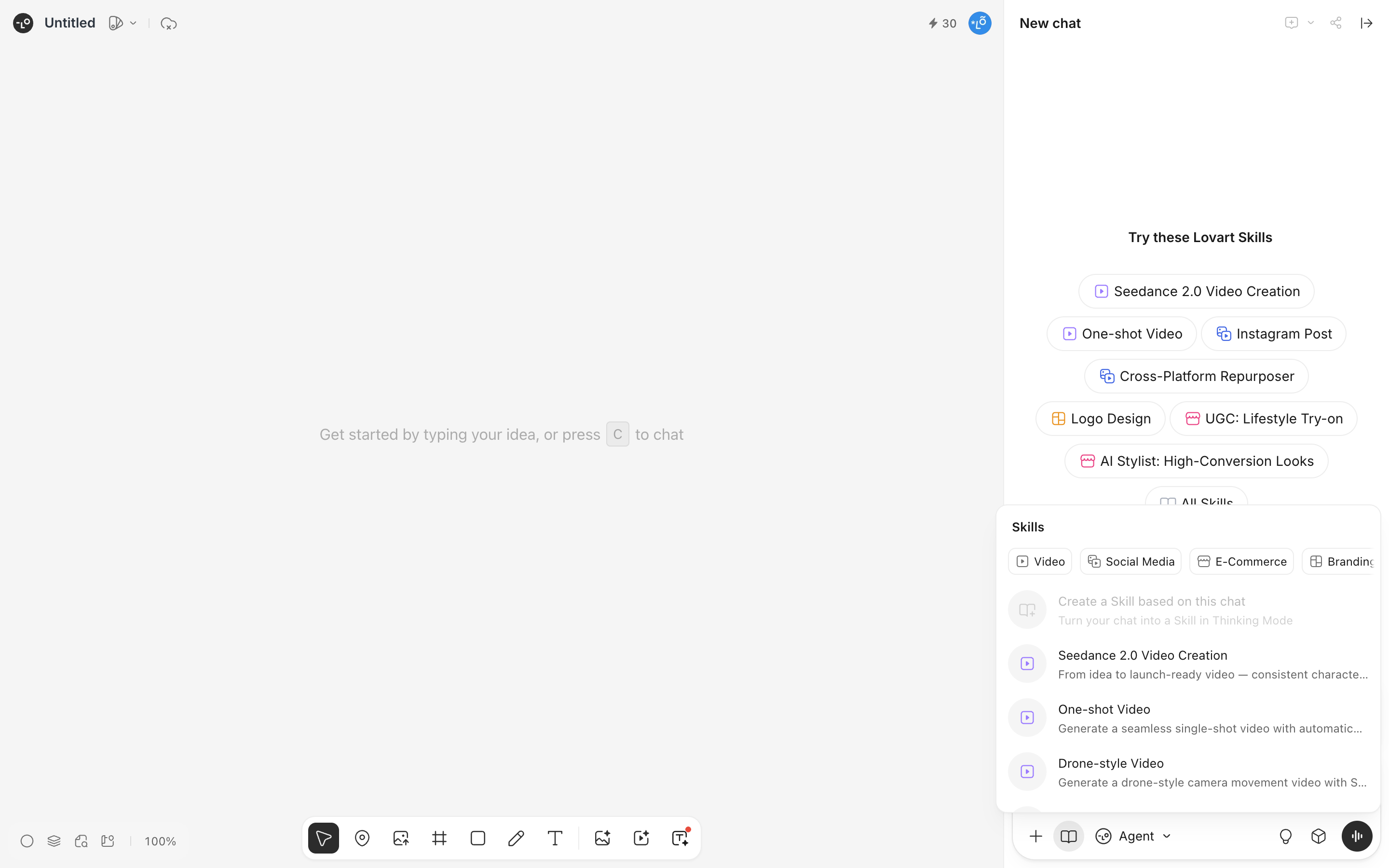Click the cube model selector icon
Viewport: 1389px width, 868px height.
coord(1319,836)
